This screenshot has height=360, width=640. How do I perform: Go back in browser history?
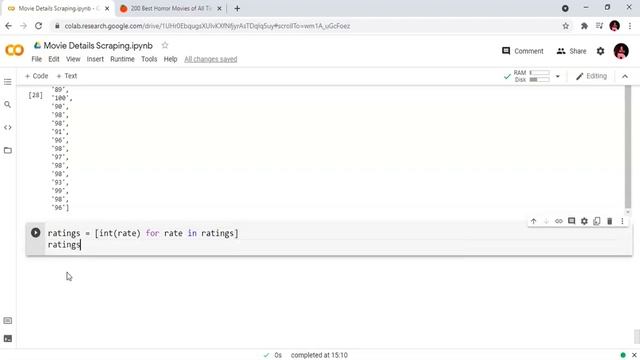point(9,26)
